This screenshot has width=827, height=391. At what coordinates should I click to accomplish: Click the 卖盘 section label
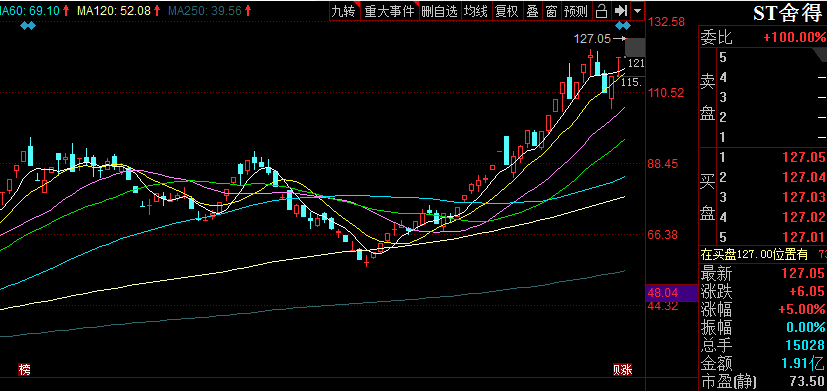click(x=707, y=98)
